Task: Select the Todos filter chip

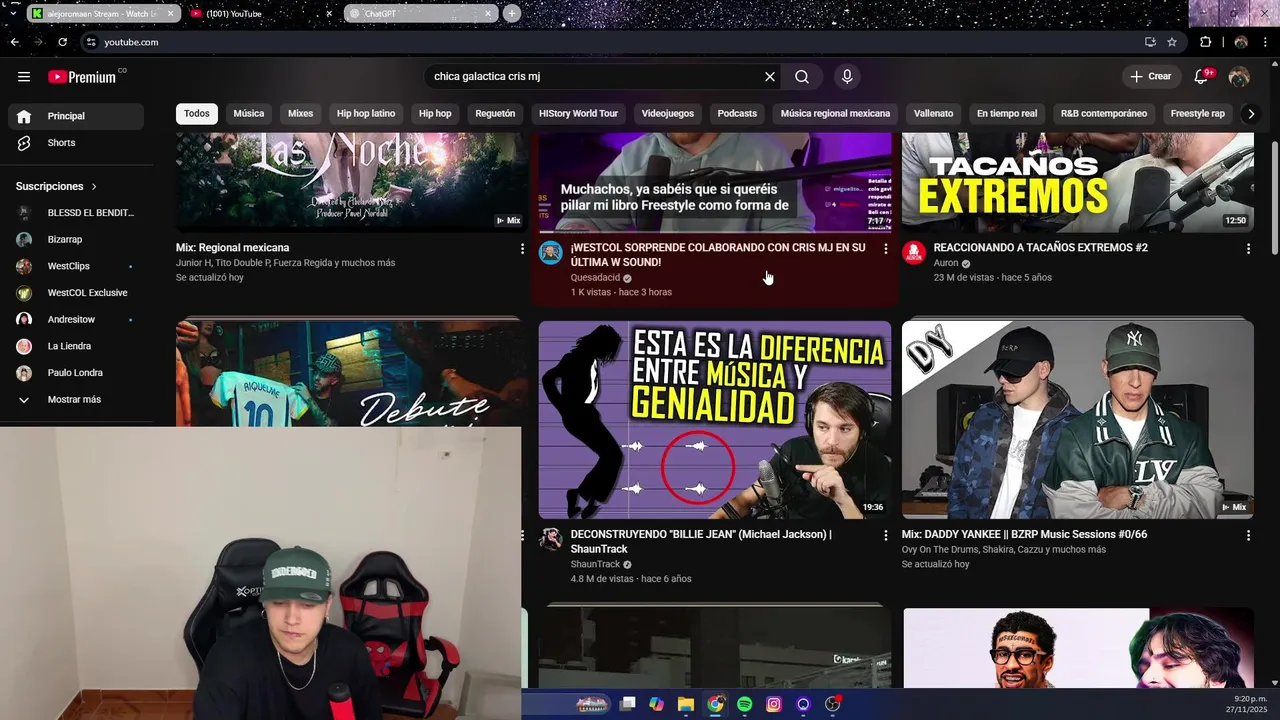Action: [197, 114]
